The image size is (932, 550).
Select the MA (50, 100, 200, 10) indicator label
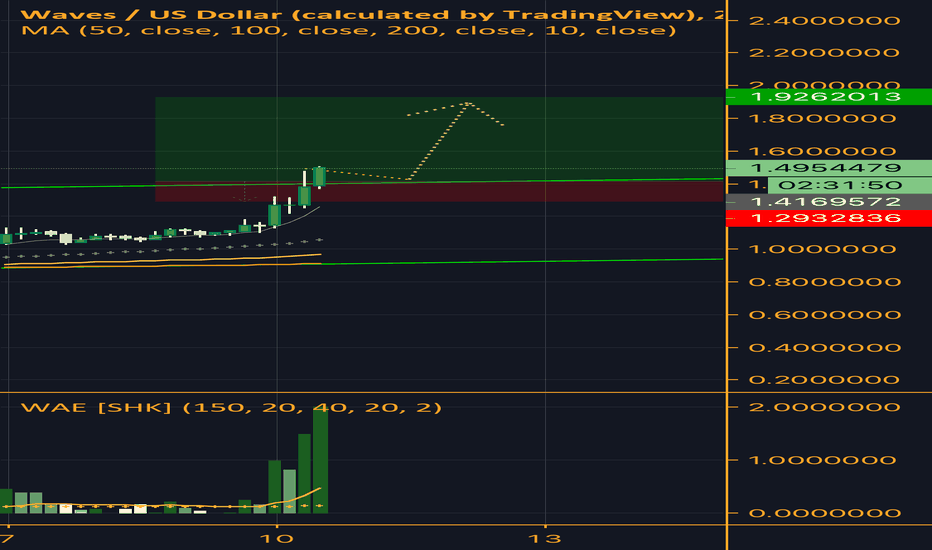coord(348,30)
